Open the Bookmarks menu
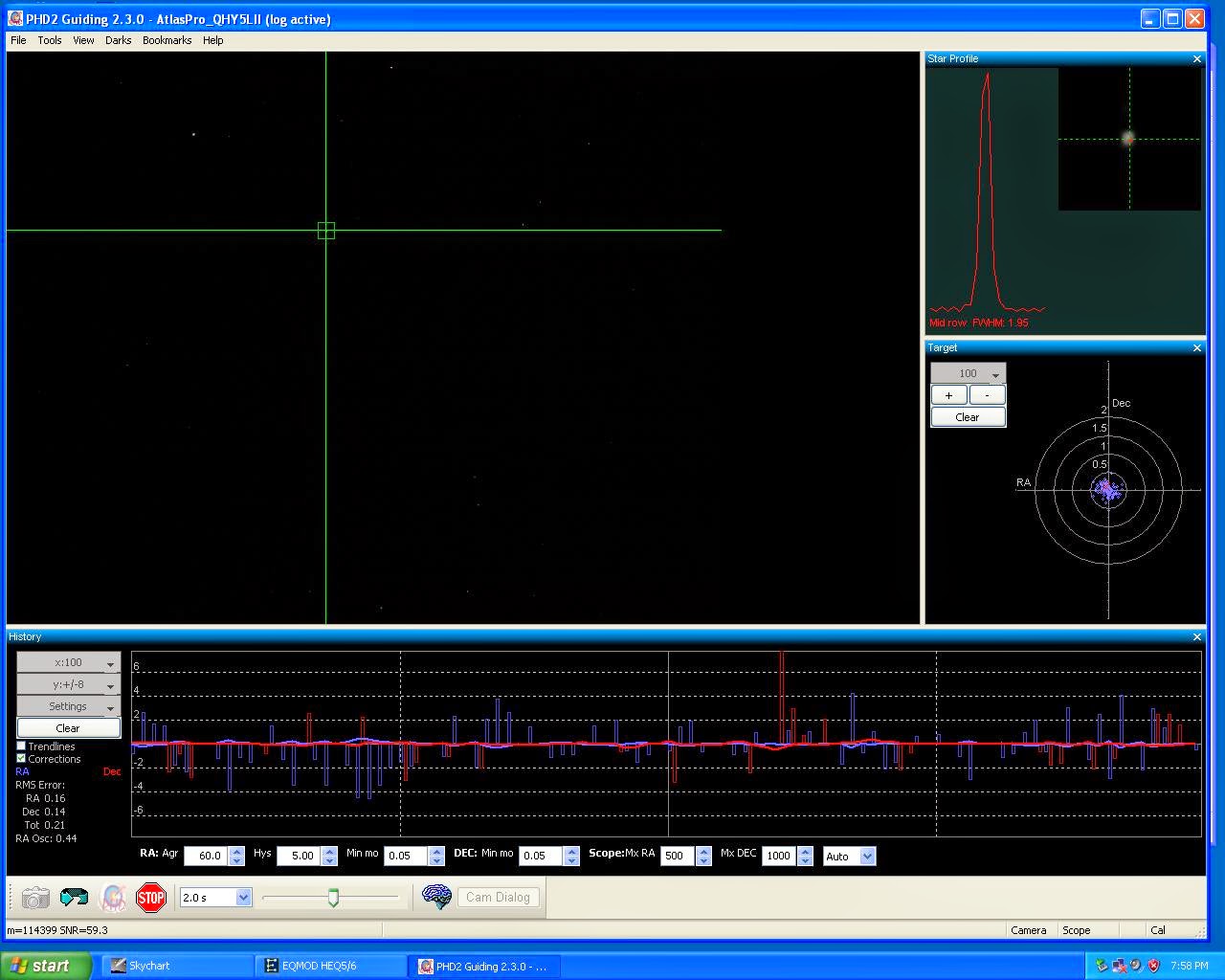The height and width of the screenshot is (980, 1225). pos(167,40)
